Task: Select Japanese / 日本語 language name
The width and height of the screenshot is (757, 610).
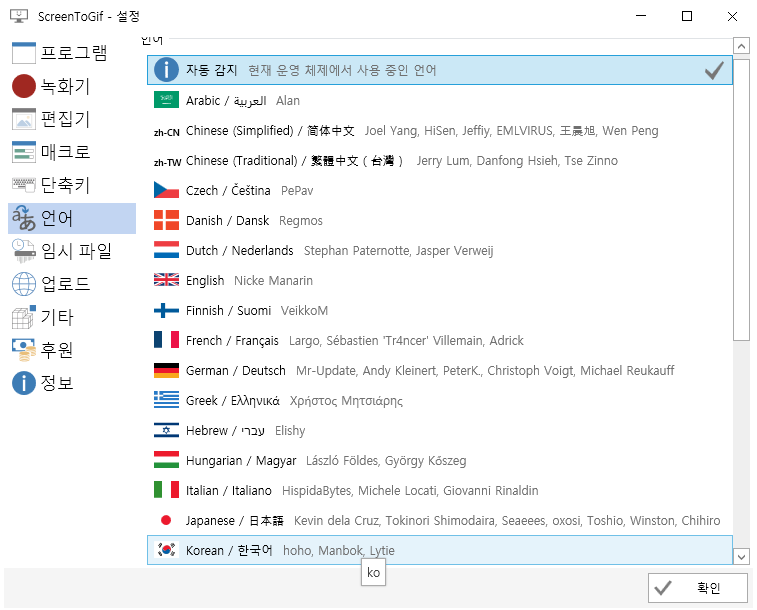Action: [x=235, y=520]
